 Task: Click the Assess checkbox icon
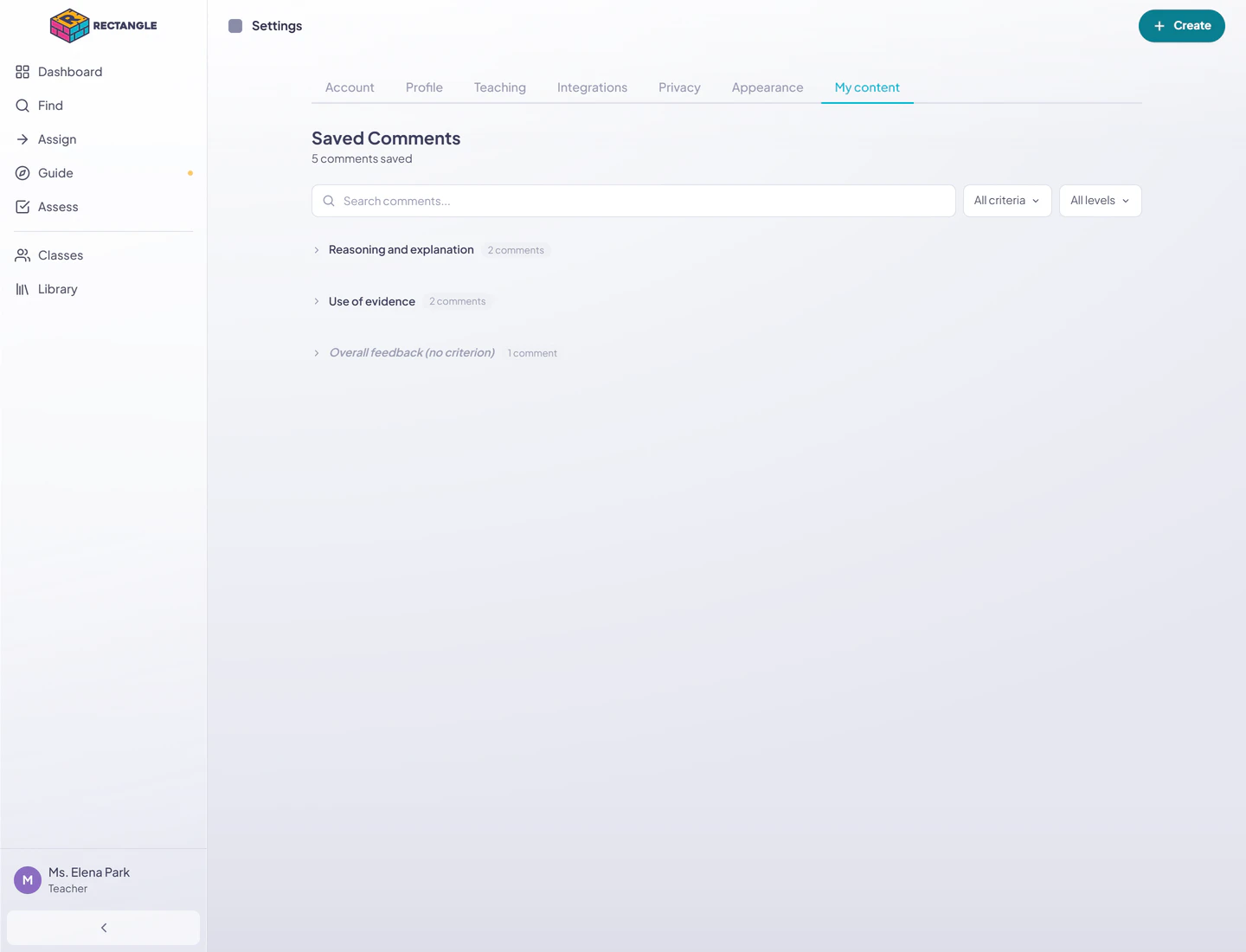point(22,207)
